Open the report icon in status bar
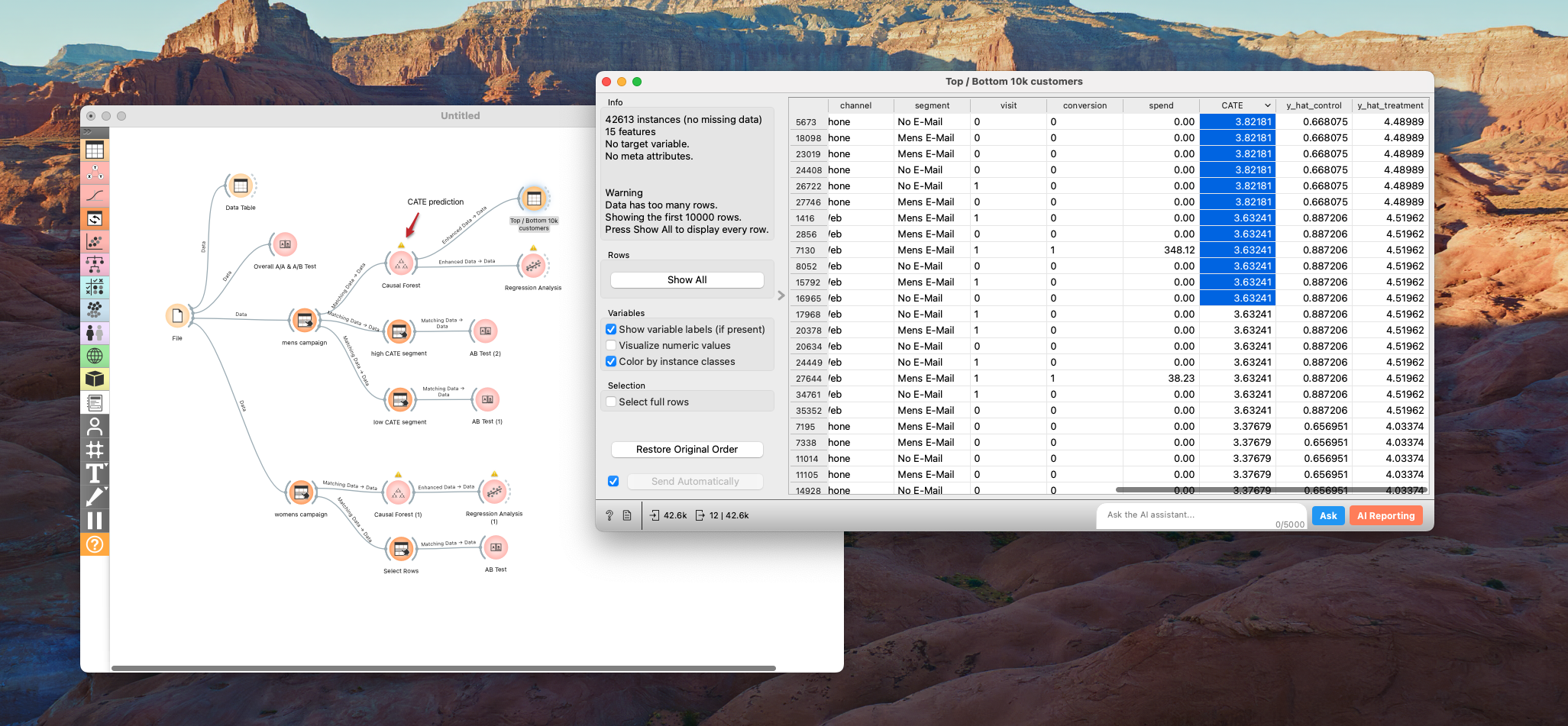 [627, 515]
